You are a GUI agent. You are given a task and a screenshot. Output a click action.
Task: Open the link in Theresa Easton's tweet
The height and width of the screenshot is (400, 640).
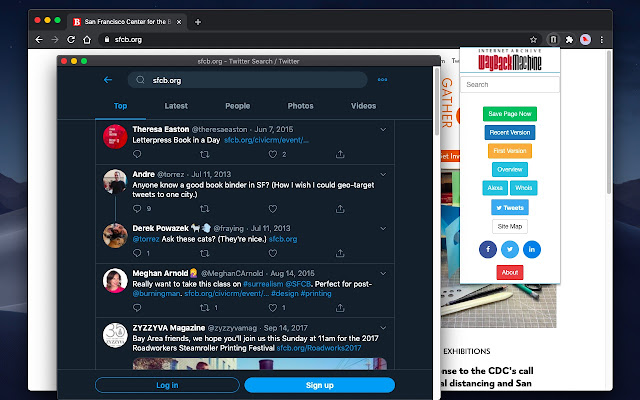(x=266, y=140)
